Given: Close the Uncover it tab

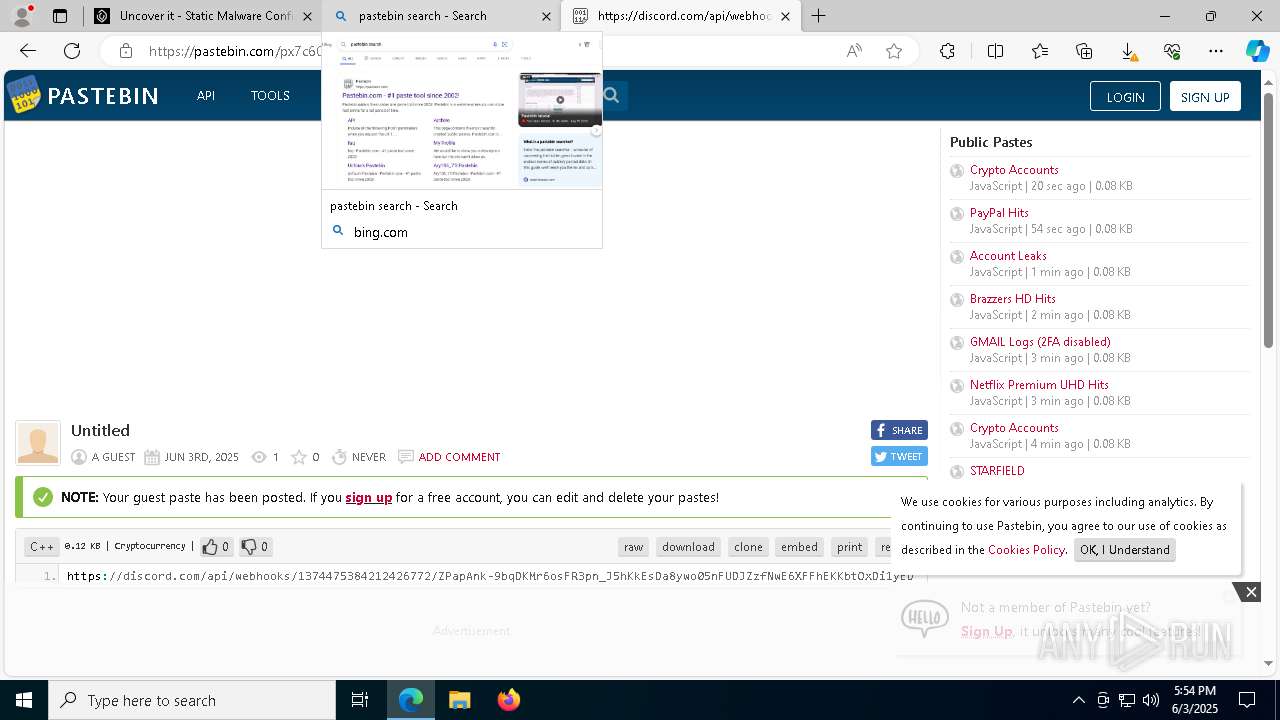Looking at the screenshot, I should pos(307,16).
